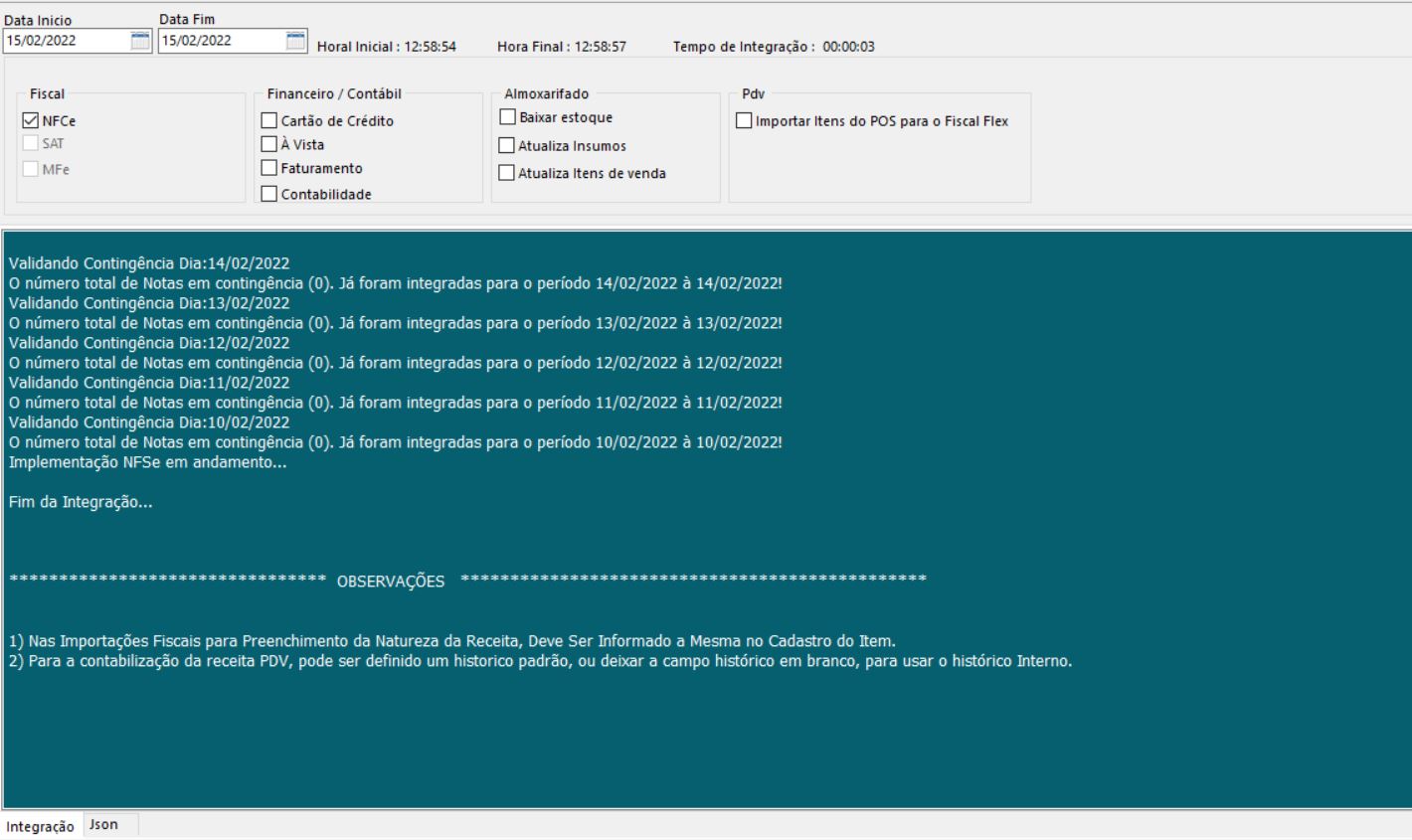The image size is (1412, 840).
Task: Click log line for período 14/02/2022 à 14/02/2022
Action: [x=395, y=283]
